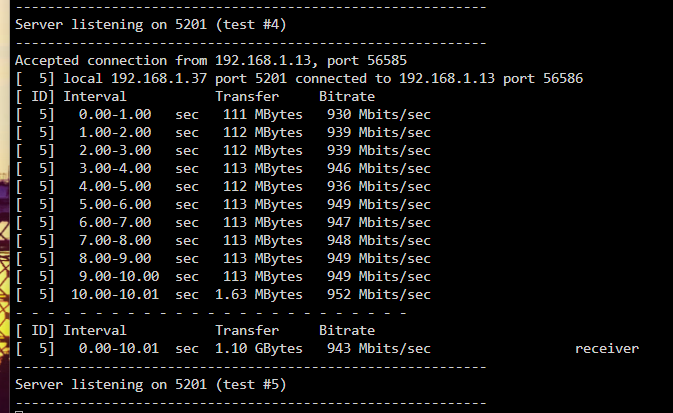Click the 936 Mbits/sec bitrate value

[x=379, y=186]
